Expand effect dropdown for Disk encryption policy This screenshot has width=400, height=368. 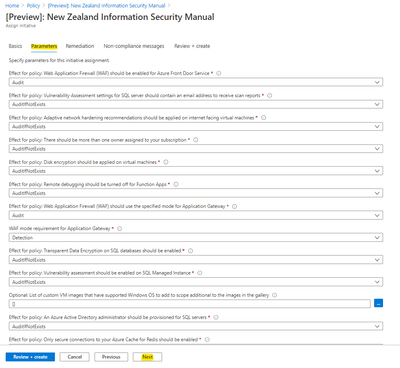point(196,171)
